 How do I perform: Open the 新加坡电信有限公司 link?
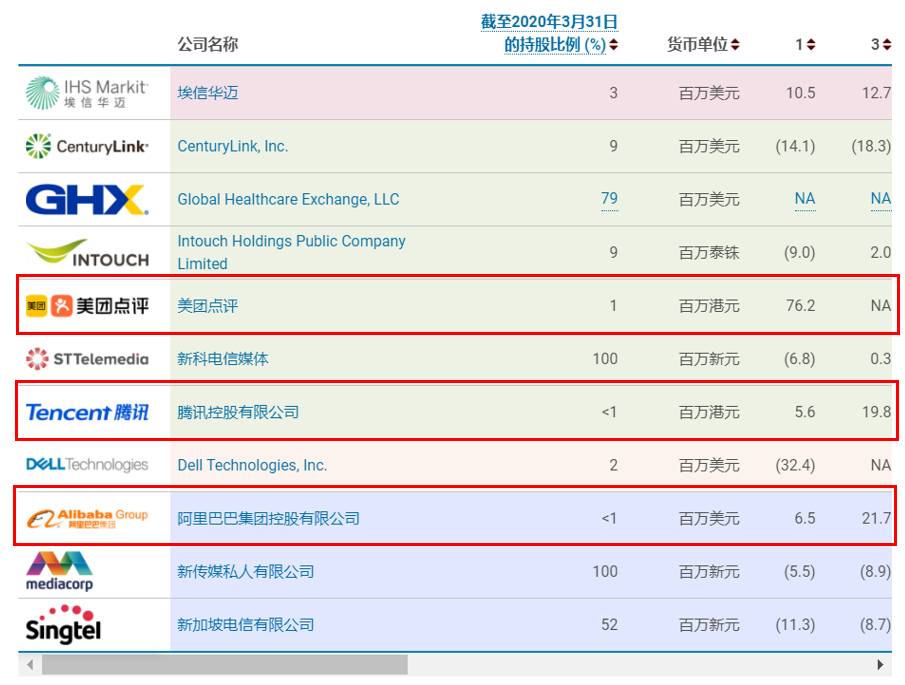(244, 625)
